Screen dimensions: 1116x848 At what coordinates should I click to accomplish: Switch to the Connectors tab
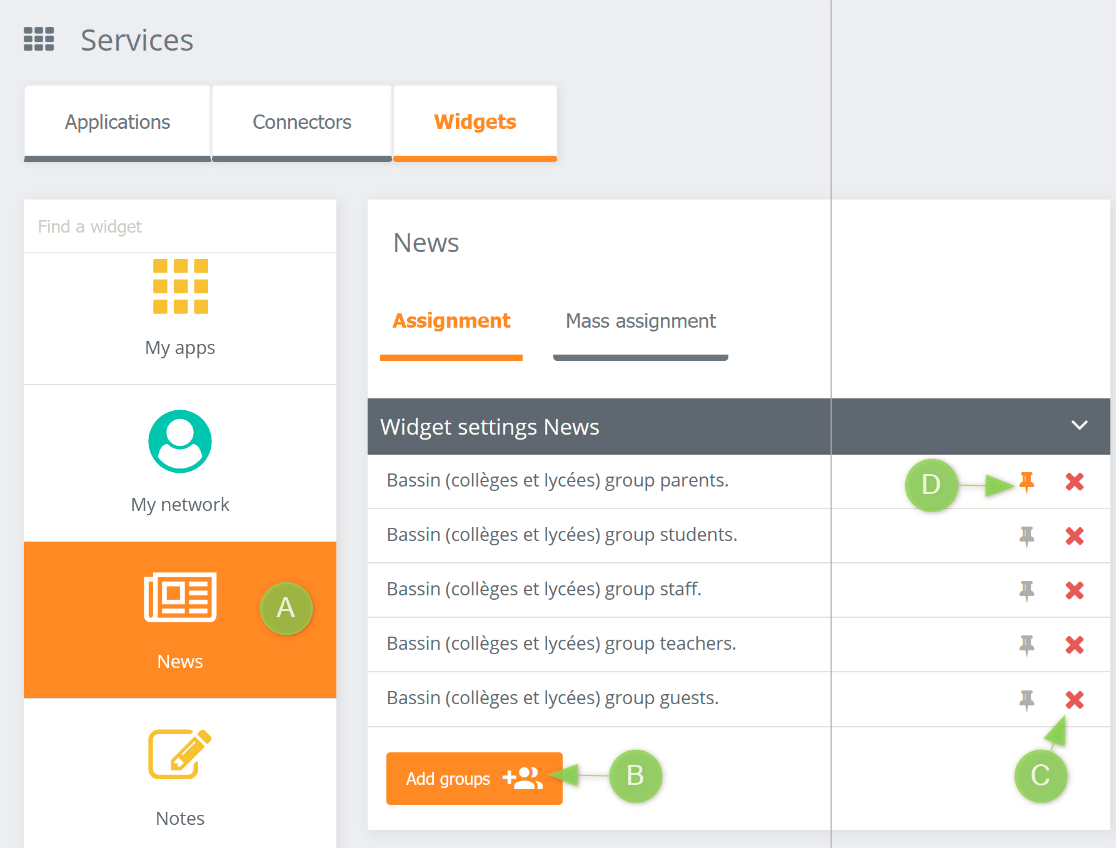301,122
